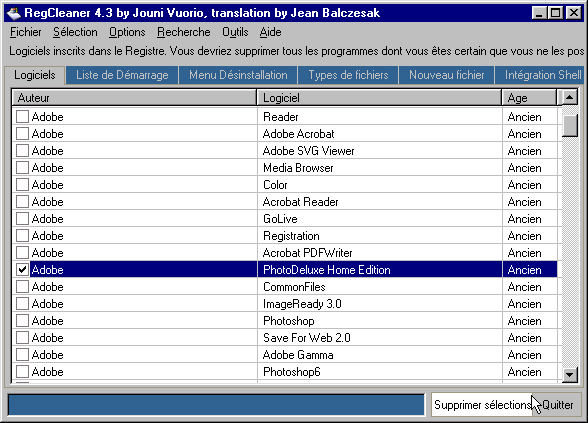Click the Photoshop6 entry text
Image resolution: width=588 pixels, height=423 pixels.
(292, 372)
